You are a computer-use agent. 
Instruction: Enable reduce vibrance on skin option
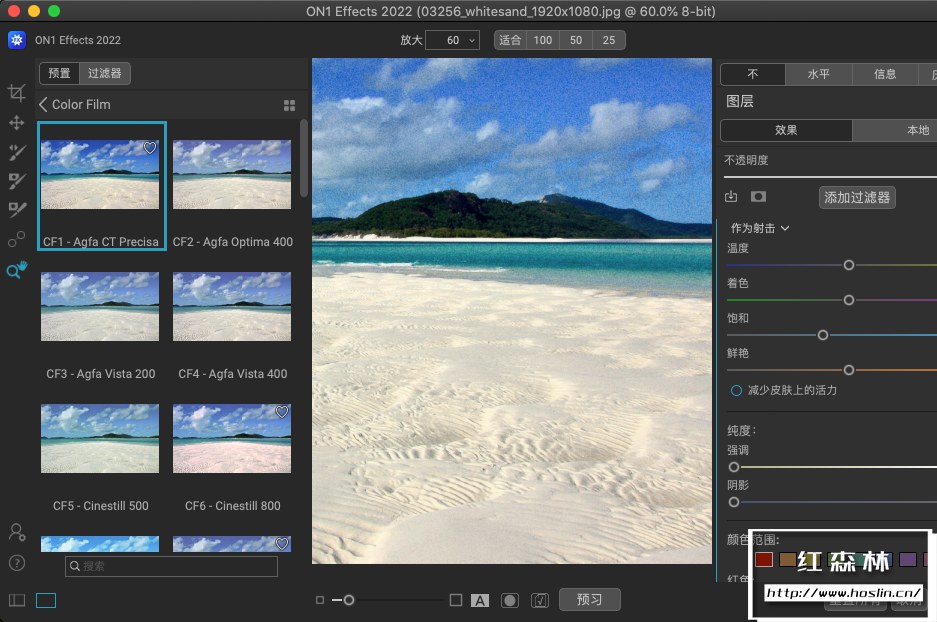(x=736, y=390)
